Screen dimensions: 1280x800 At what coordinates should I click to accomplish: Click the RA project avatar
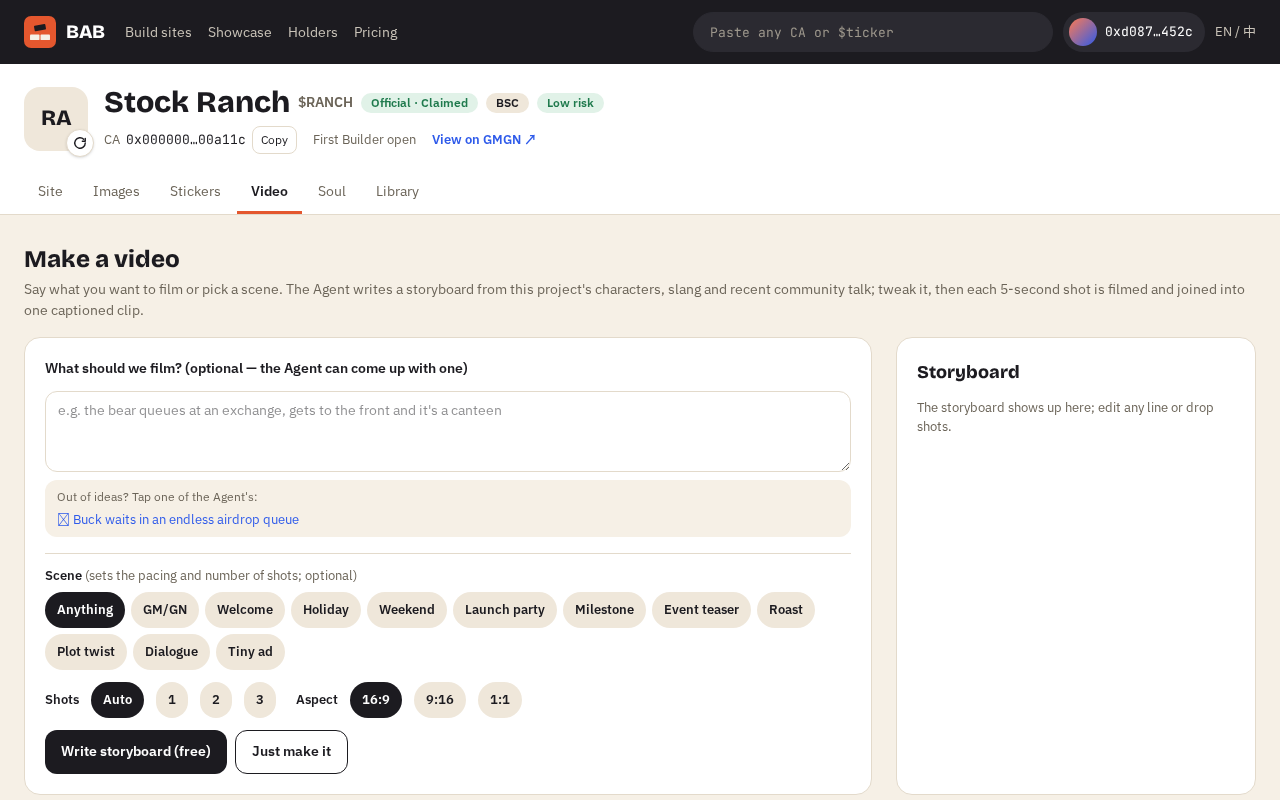[56, 119]
